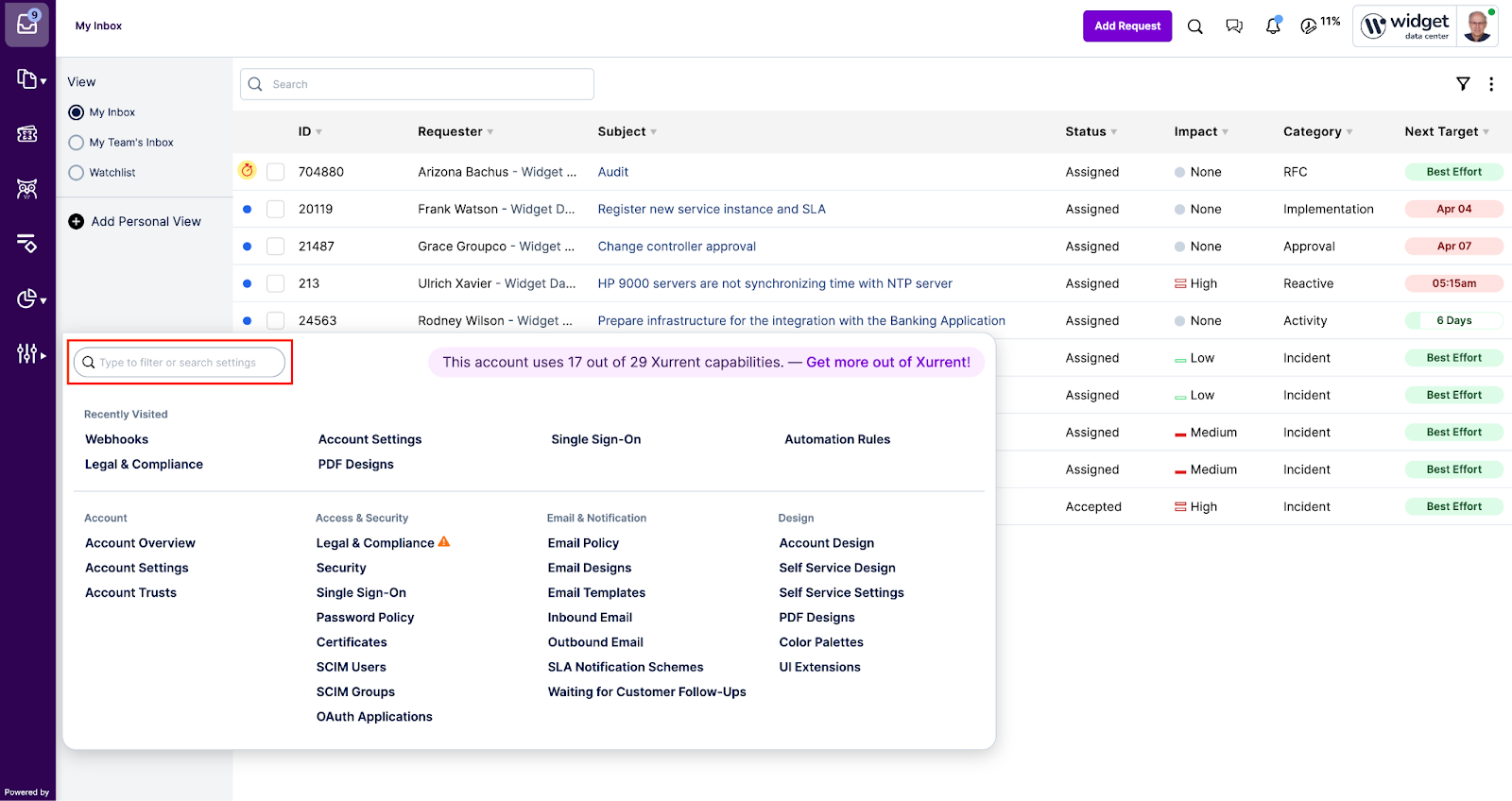Click the Add Personal View label

pos(146,221)
